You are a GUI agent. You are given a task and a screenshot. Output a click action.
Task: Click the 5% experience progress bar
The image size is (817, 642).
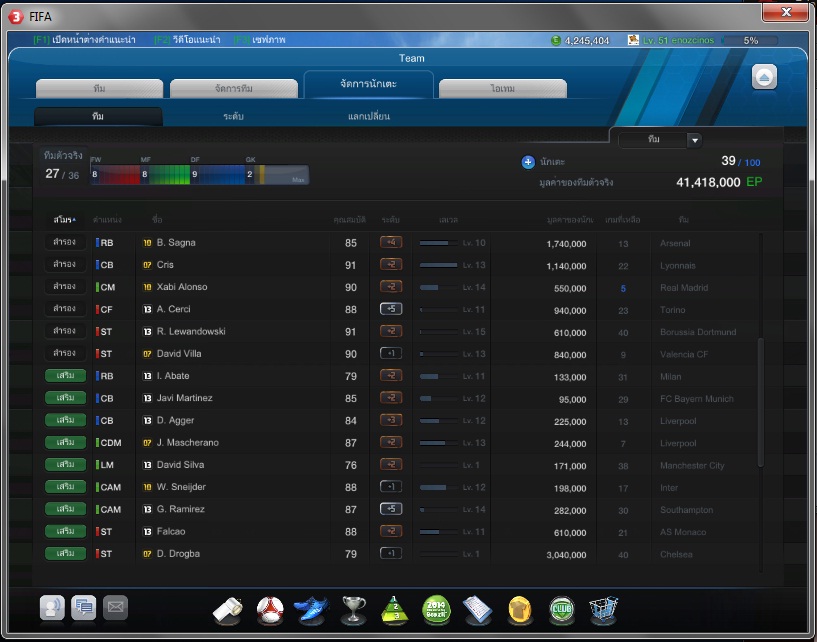click(750, 40)
